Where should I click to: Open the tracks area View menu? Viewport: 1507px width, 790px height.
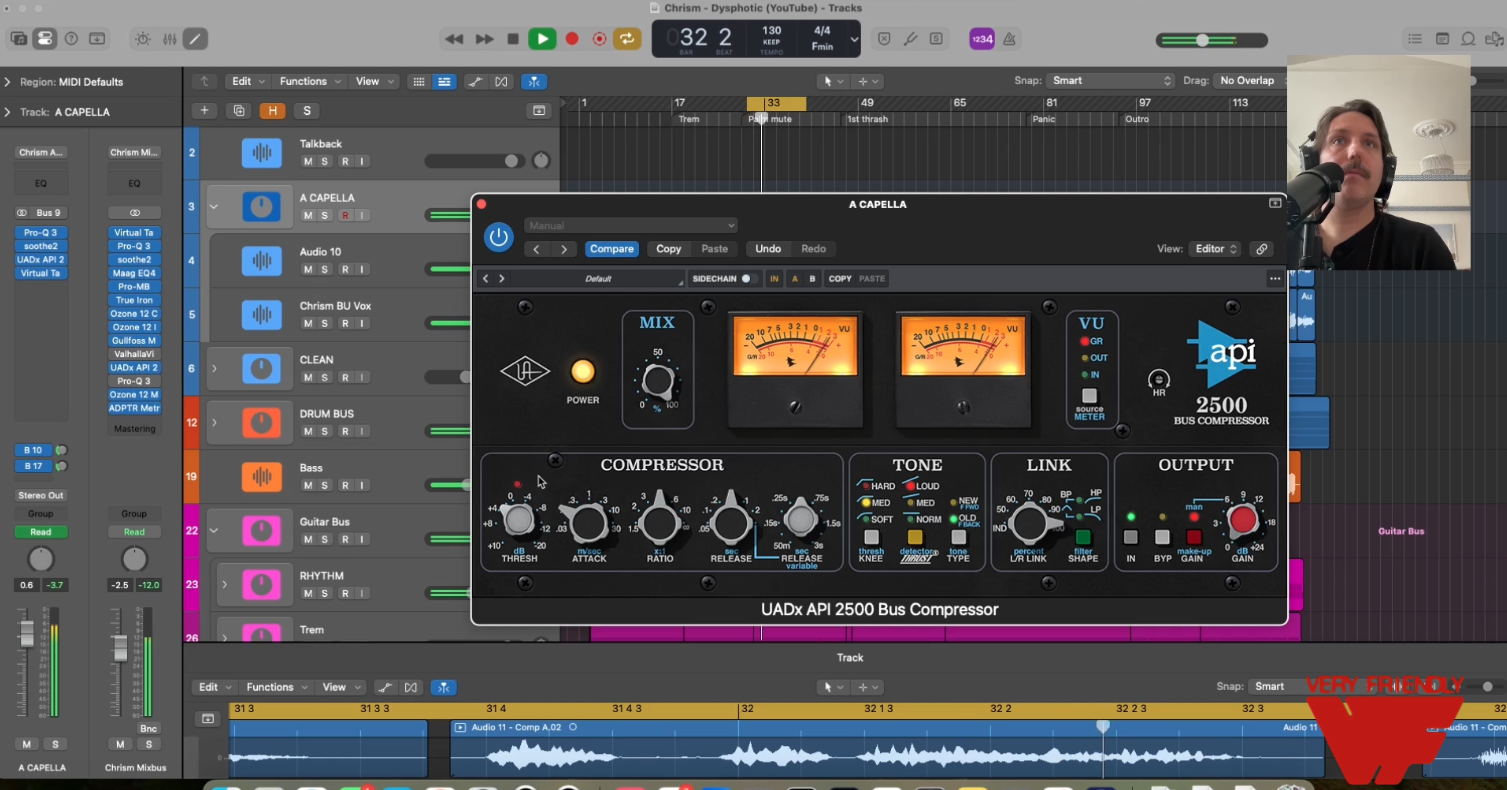coord(373,81)
